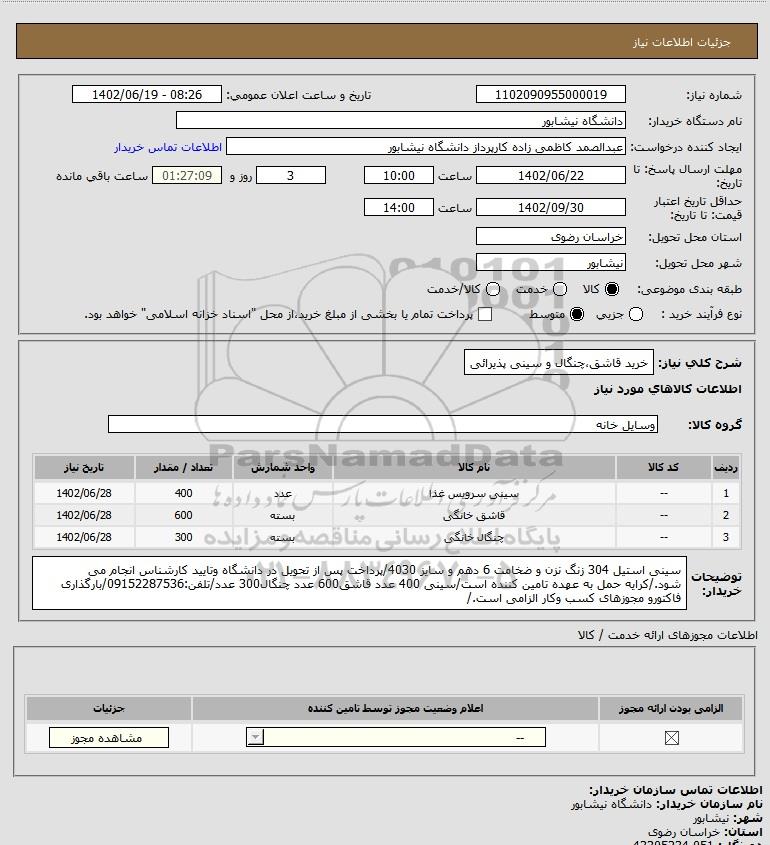Click the اطلاعات مجوزهای ارائه خدمت / کالا heading
Screen dimensions: 770x845
tap(667, 635)
